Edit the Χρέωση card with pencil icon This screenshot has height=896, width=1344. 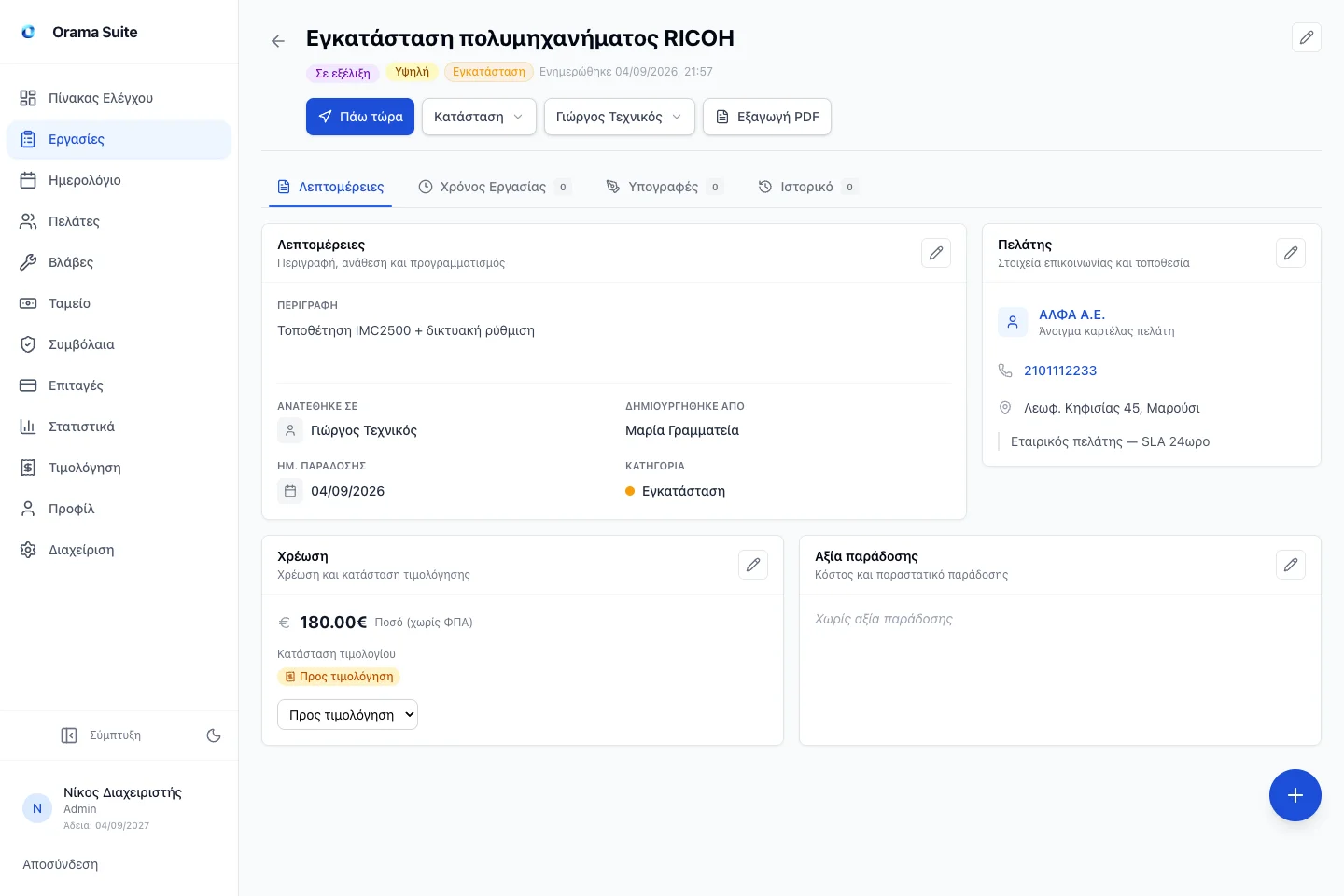pos(753,565)
